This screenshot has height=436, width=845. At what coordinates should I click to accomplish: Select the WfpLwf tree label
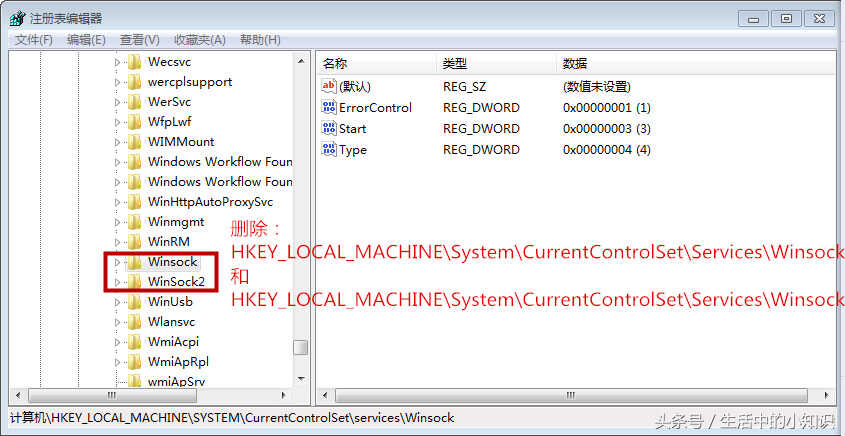click(169, 122)
